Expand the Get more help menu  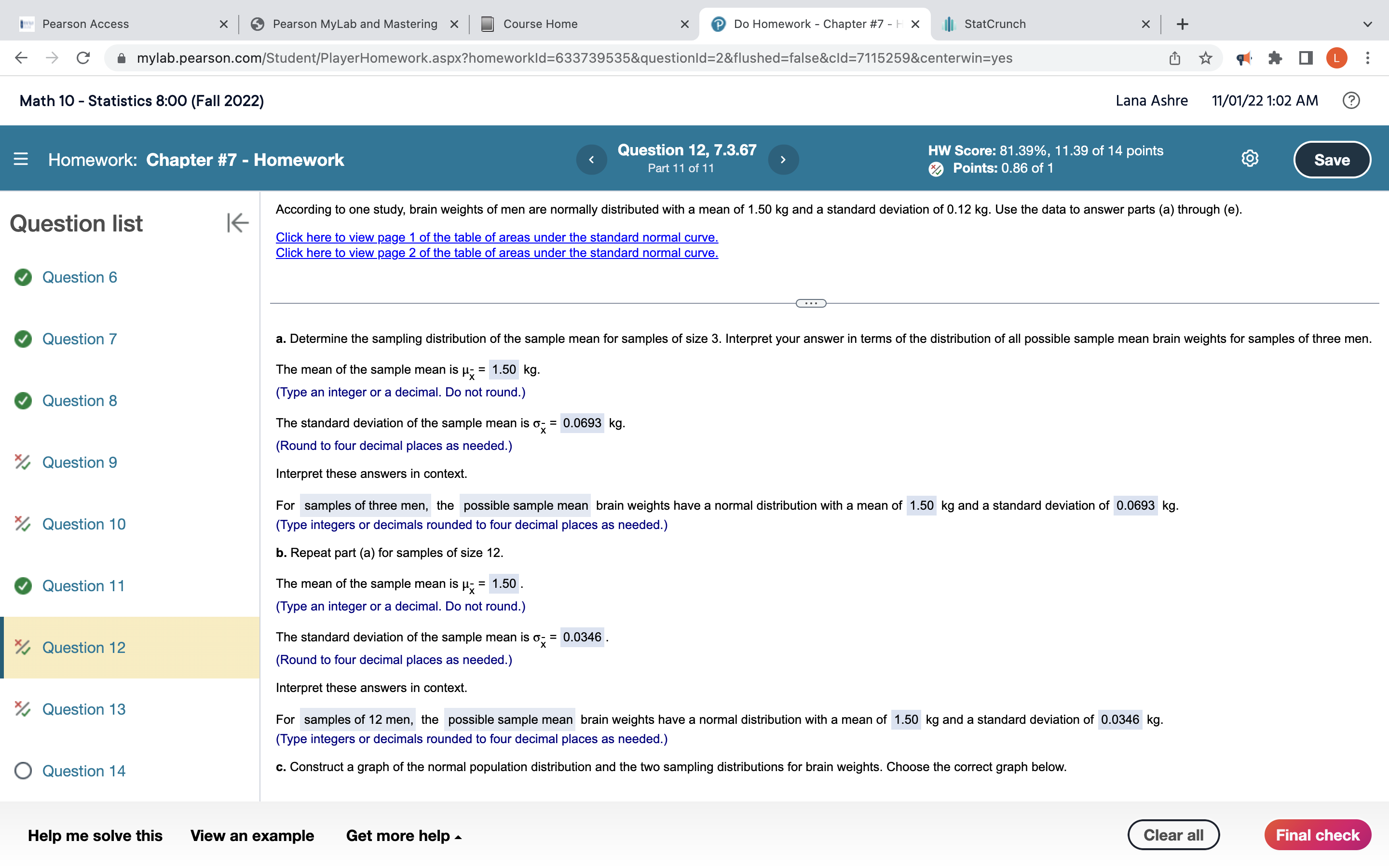[x=404, y=835]
